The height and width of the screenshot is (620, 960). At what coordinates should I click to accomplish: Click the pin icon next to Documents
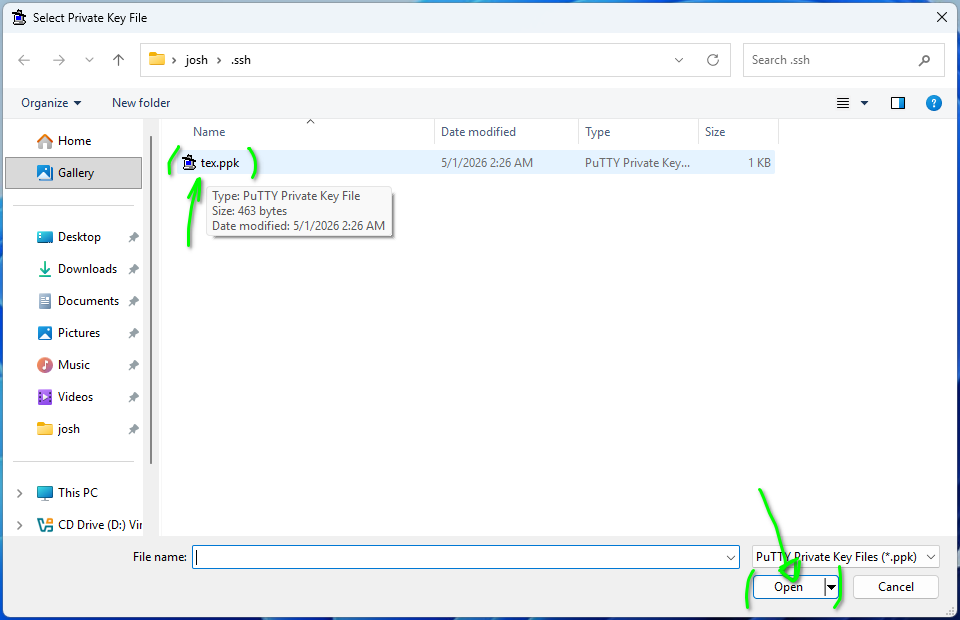point(133,301)
